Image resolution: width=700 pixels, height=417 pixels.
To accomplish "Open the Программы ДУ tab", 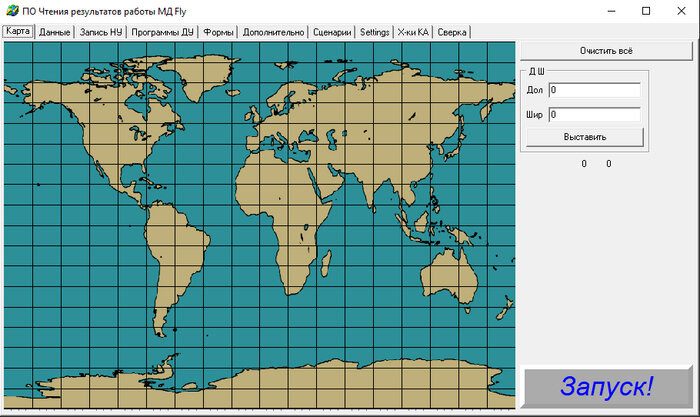I will point(162,32).
